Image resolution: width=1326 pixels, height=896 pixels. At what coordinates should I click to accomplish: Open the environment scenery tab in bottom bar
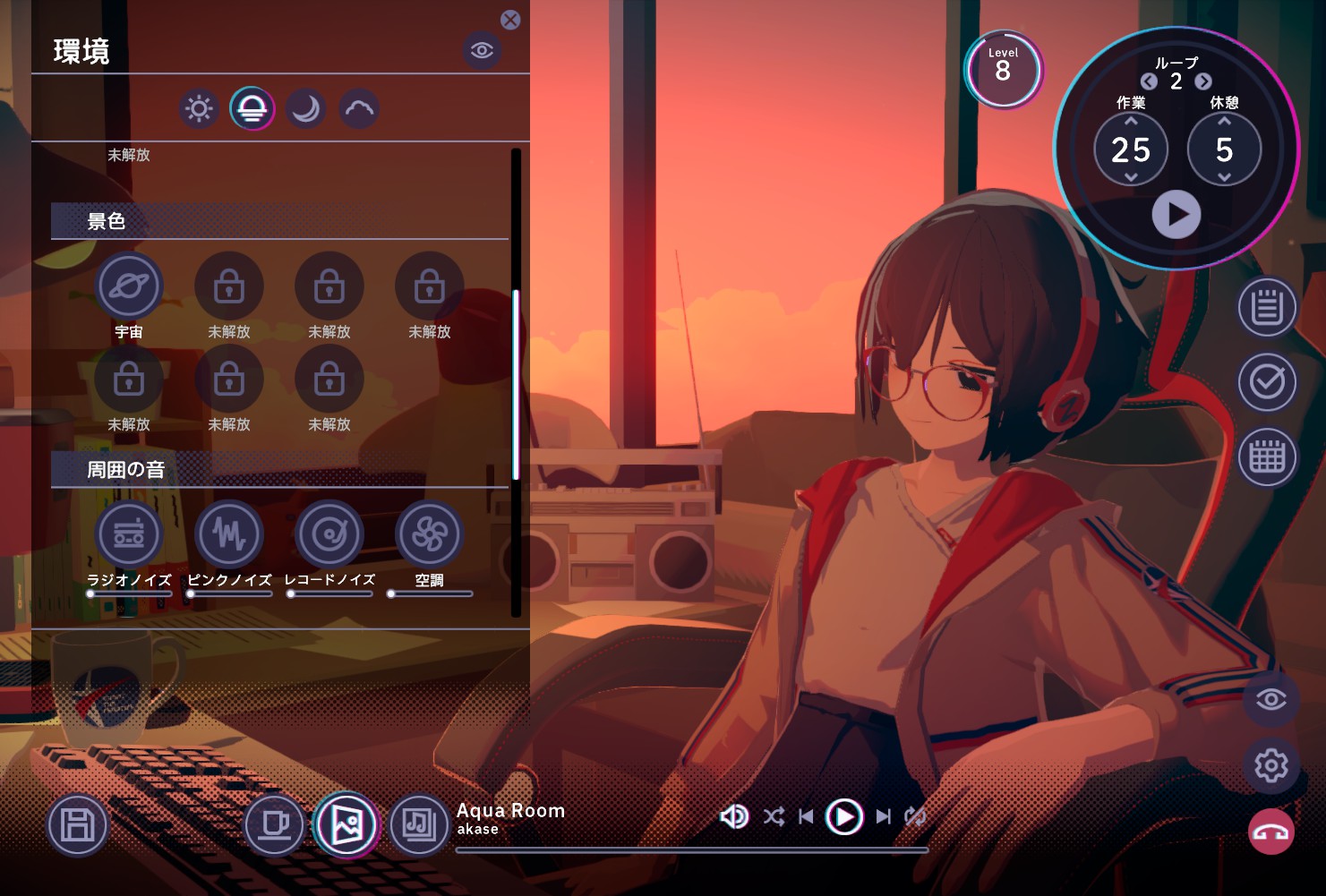346,824
